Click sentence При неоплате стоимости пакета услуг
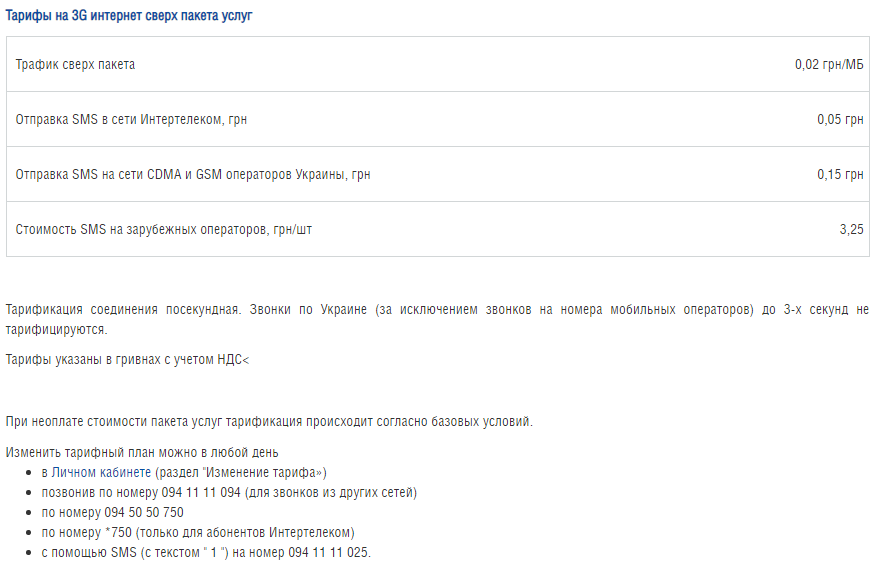The width and height of the screenshot is (876, 564). pos(269,422)
